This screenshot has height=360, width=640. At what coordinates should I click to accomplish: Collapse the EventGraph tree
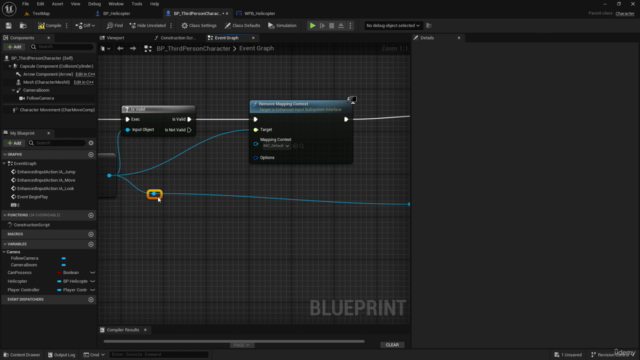click(4, 163)
